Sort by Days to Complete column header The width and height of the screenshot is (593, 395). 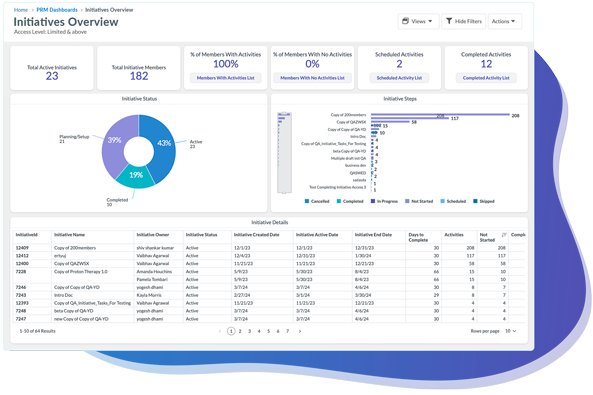(418, 238)
